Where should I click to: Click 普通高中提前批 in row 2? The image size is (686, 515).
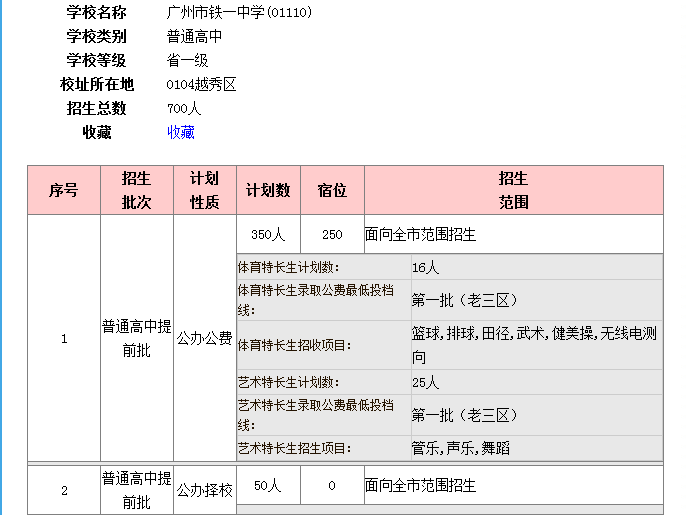click(x=137, y=490)
